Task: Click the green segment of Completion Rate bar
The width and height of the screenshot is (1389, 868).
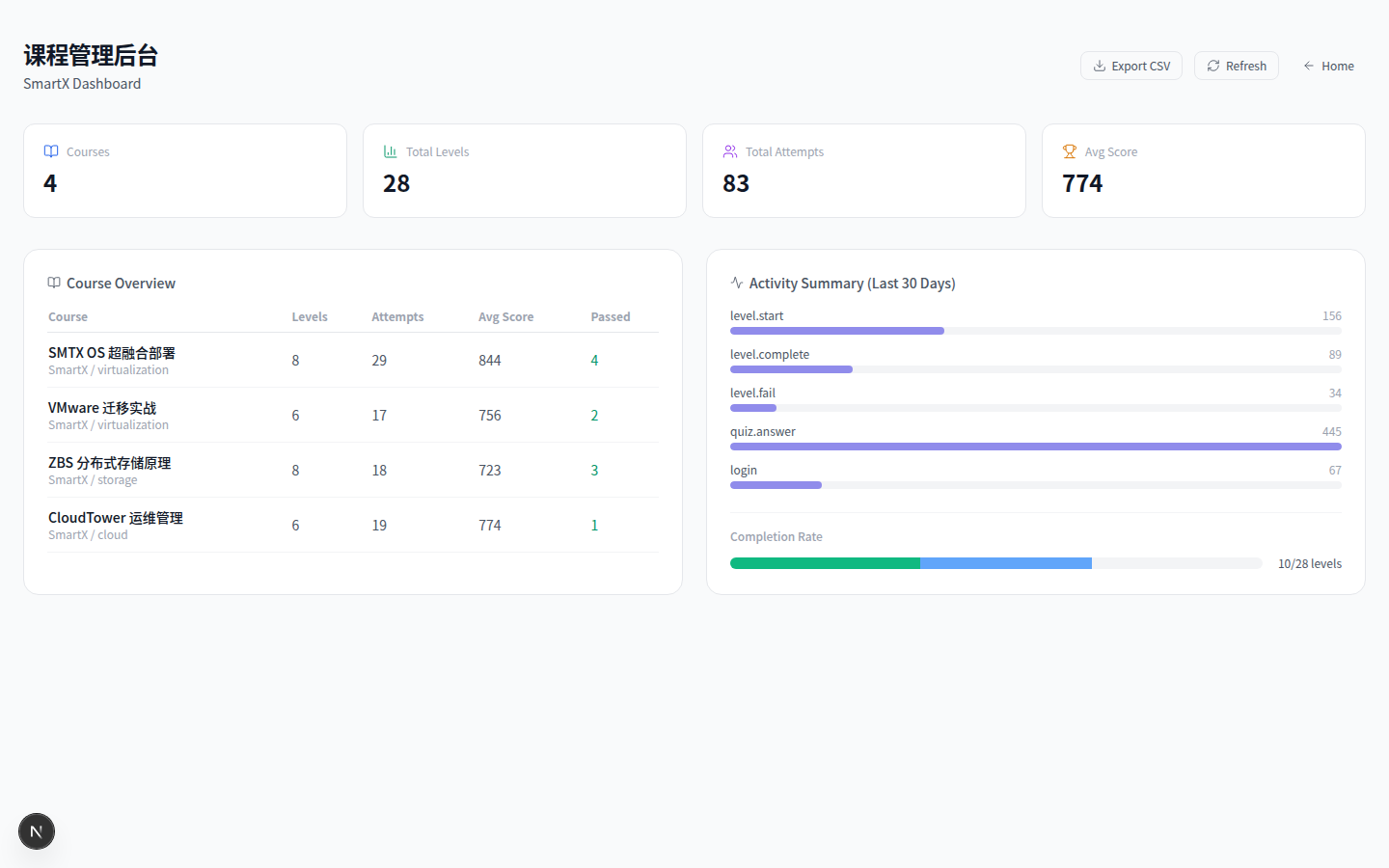Action: pos(825,563)
